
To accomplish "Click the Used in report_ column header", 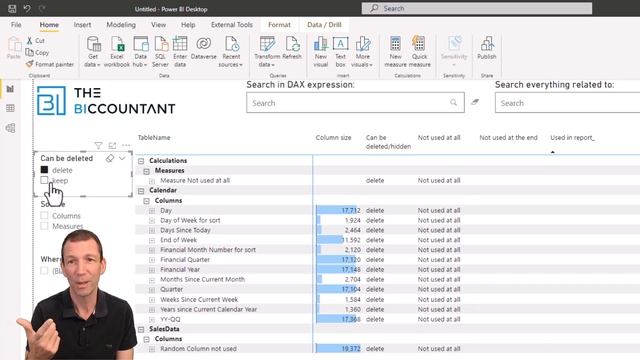I will (572, 138).
